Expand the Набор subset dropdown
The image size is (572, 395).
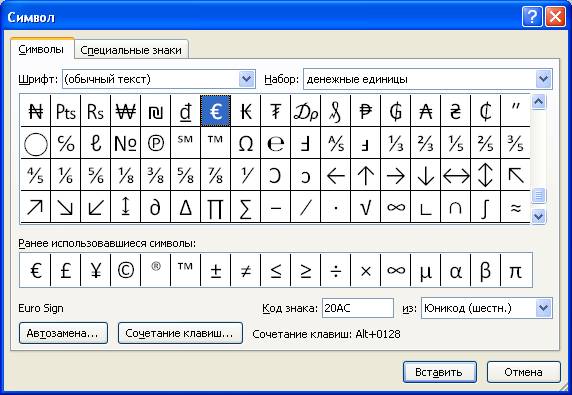tap(544, 79)
